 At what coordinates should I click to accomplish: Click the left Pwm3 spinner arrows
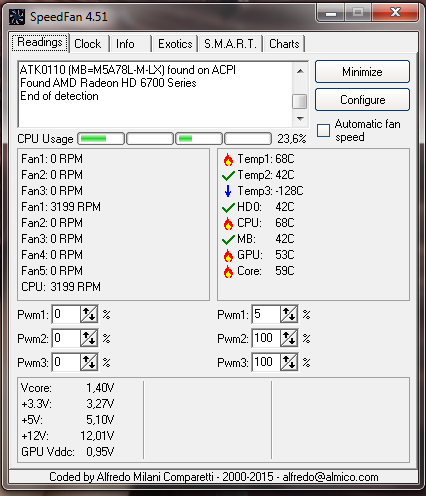point(89,362)
